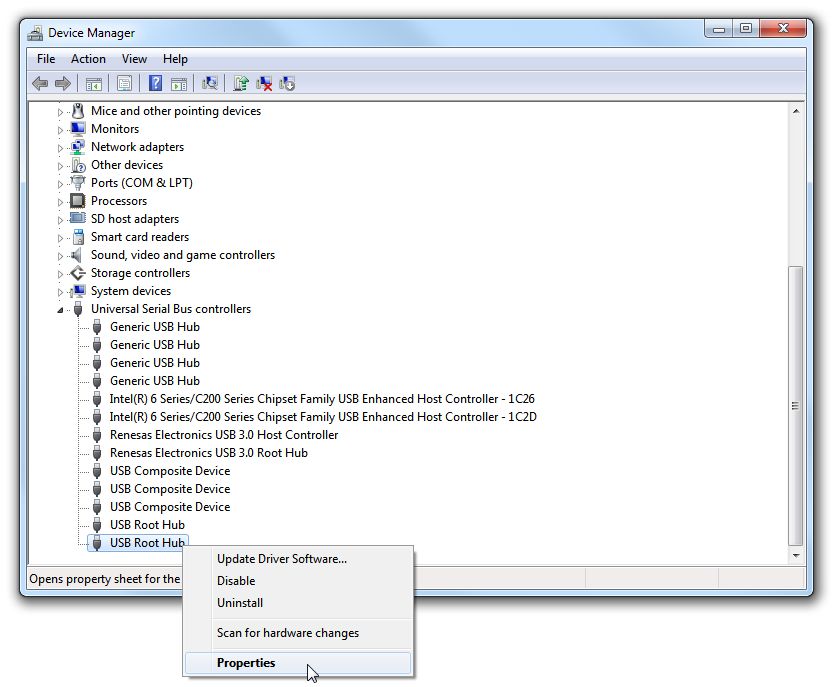Screen dimensions: 833x687
Task: Click the Disable toolbar icon with down arrow
Action: point(287,83)
